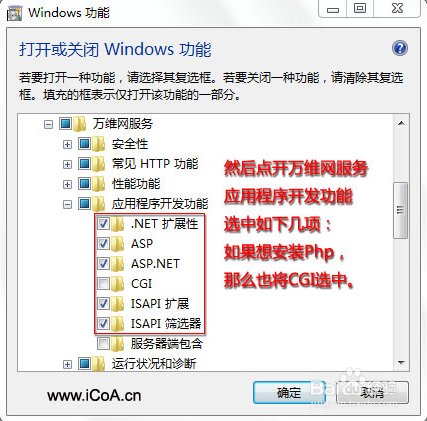427x421 pixels.
Task: Check the 服务器端包含 checkbox
Action: click(x=103, y=344)
